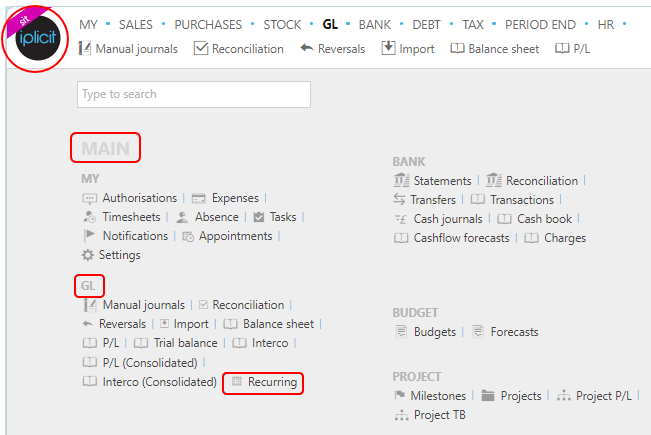Open the PERIOD END menu
651x435 pixels.
pyautogui.click(x=540, y=24)
